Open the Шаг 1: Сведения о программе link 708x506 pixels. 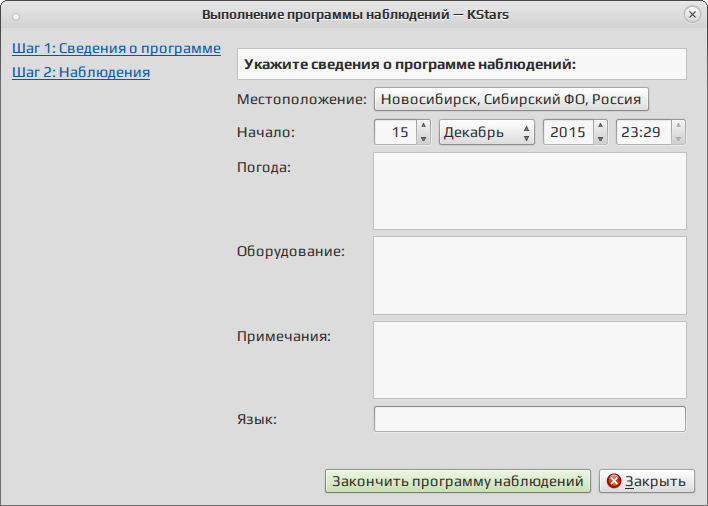[x=116, y=48]
